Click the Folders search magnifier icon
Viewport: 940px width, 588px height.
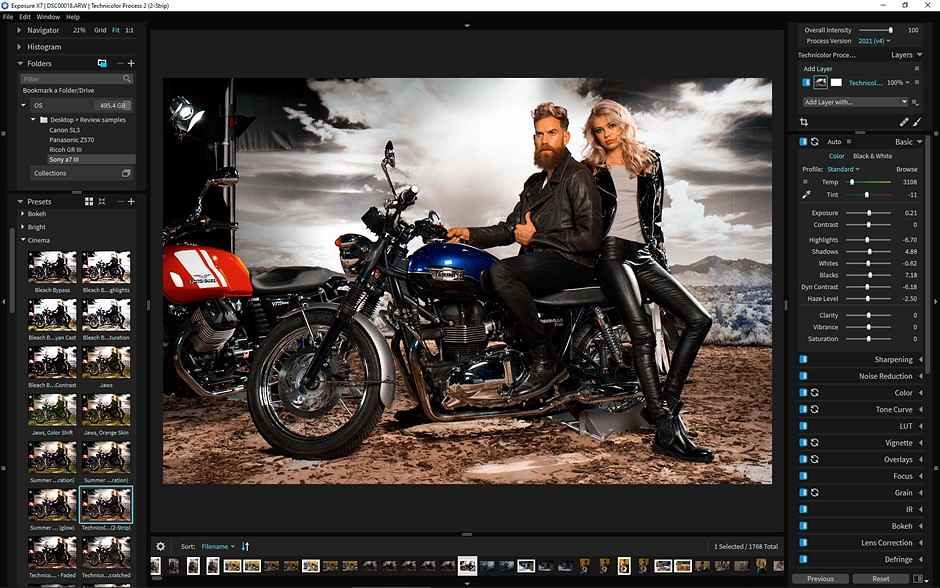127,78
